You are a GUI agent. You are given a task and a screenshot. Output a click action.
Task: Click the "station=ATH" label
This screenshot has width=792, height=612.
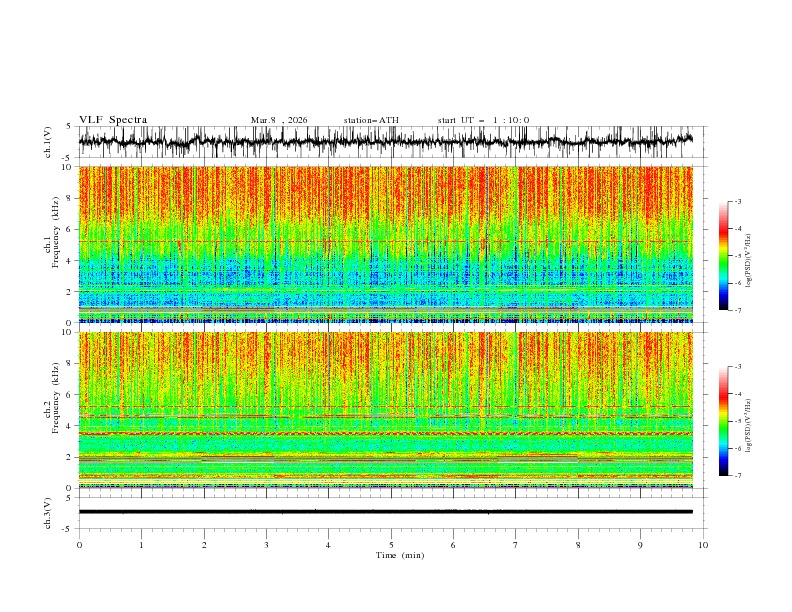(371, 120)
